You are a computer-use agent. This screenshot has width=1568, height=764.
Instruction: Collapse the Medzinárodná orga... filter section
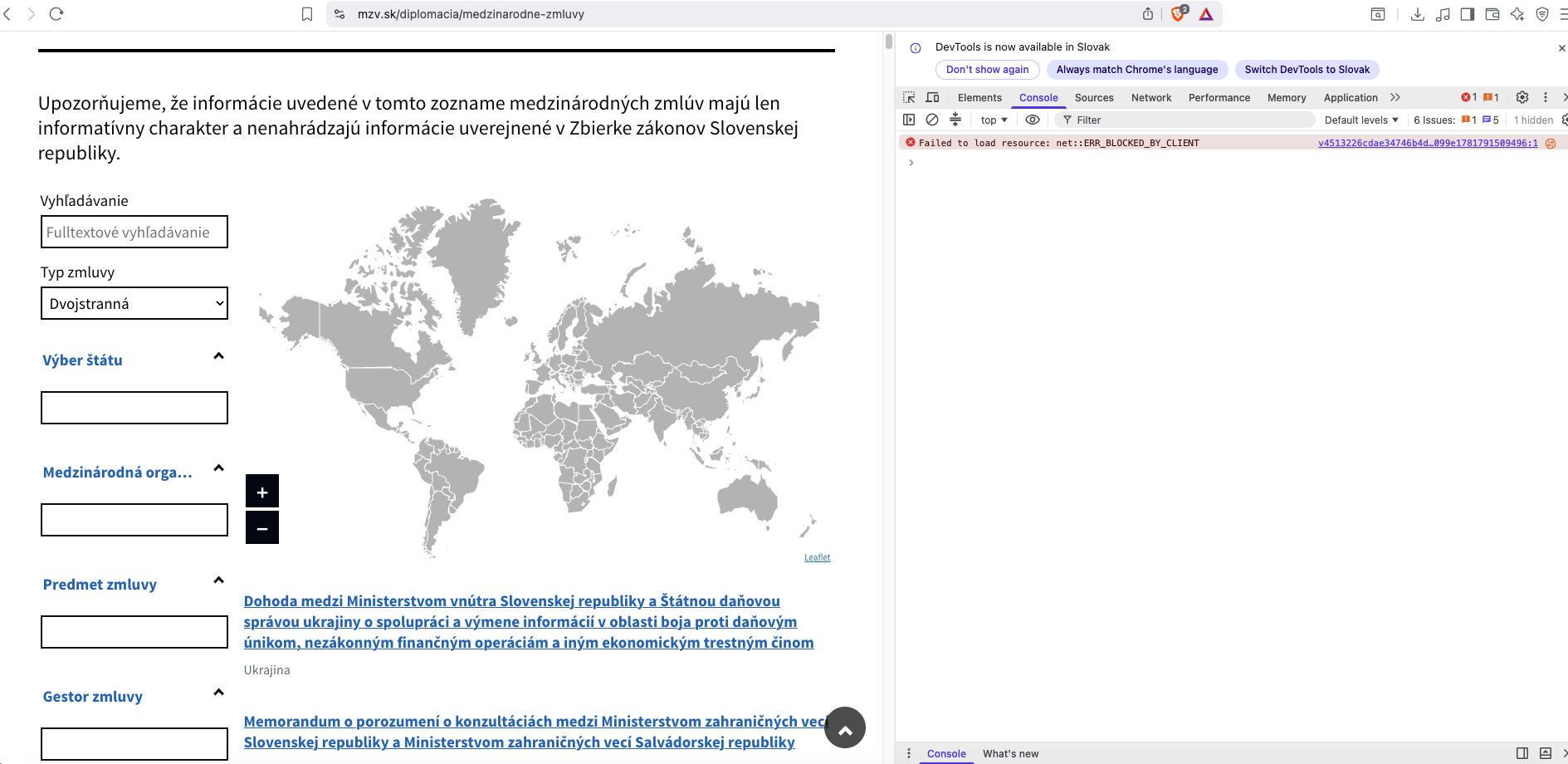218,468
